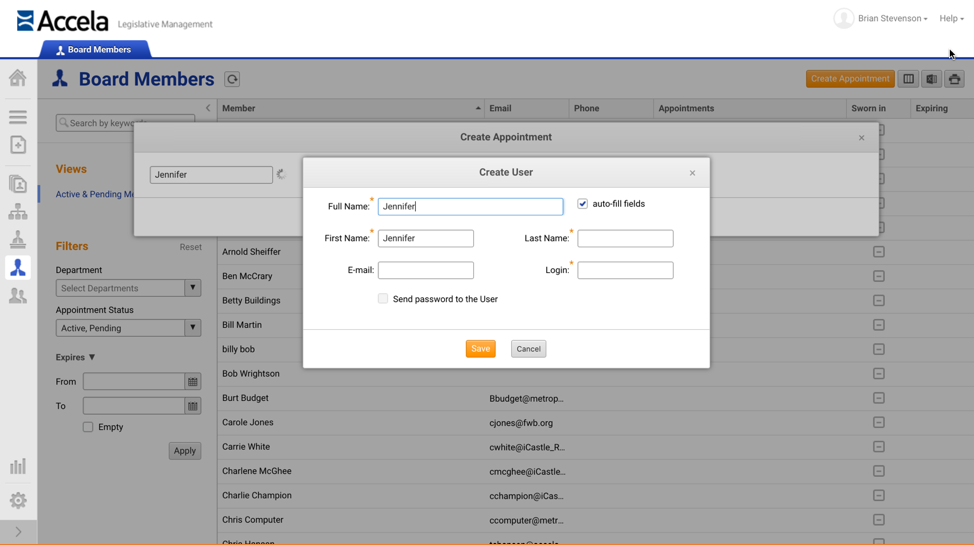Click the orange Save button
Screen dimensions: 974x545
tap(480, 349)
